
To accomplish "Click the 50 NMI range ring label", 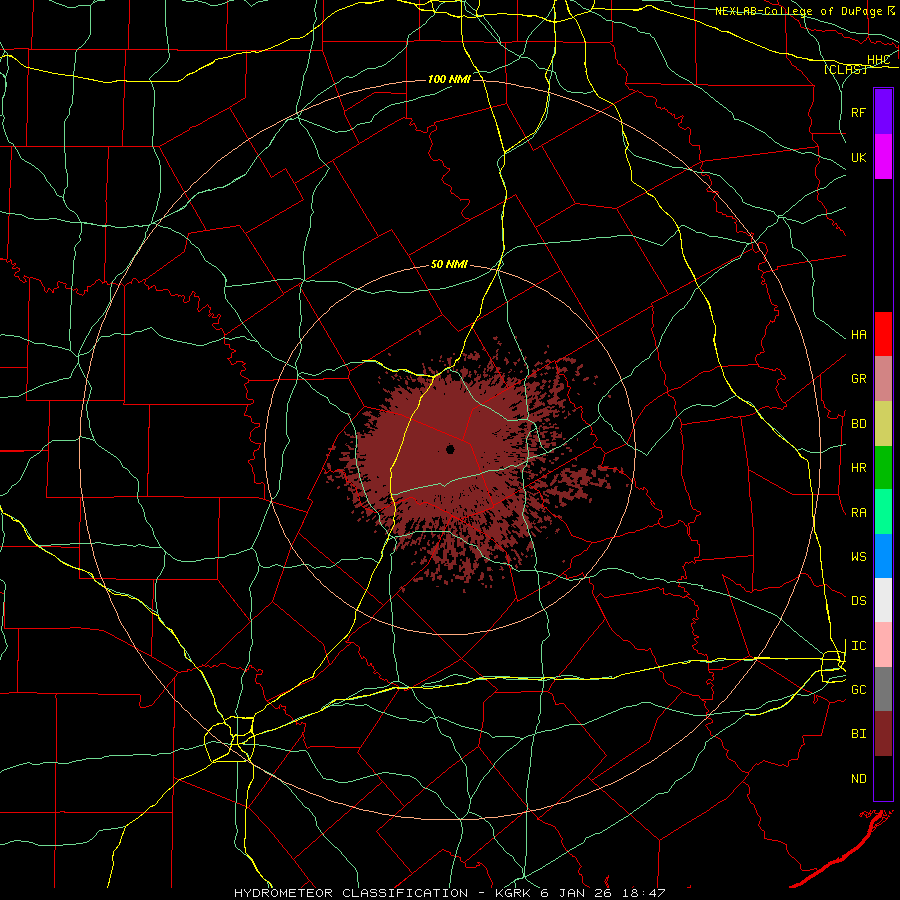I will (449, 264).
